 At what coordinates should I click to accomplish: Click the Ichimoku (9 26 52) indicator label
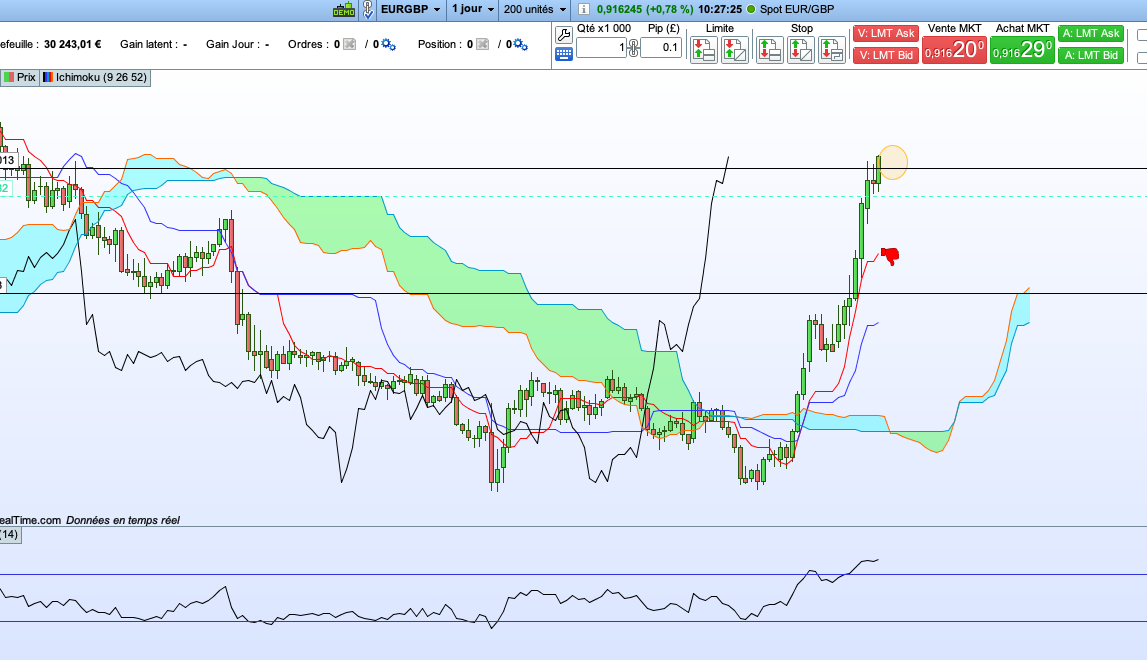(x=101, y=78)
